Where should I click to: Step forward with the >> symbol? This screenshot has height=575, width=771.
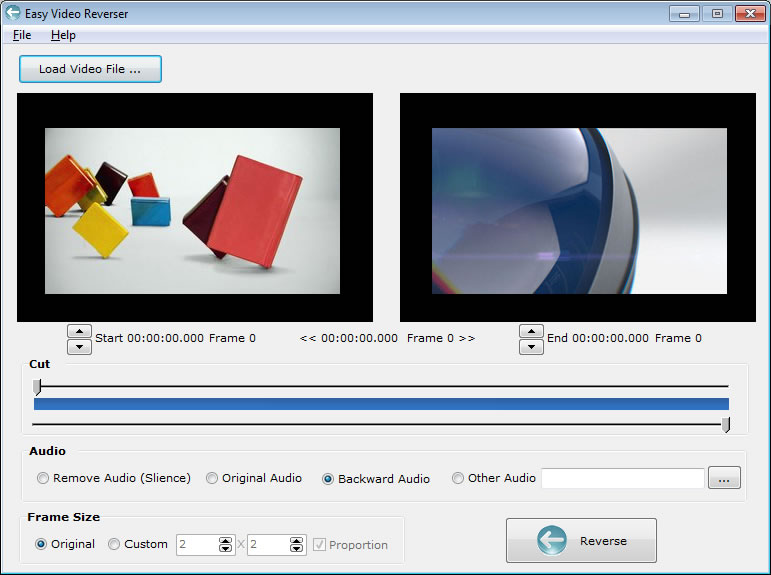point(467,338)
